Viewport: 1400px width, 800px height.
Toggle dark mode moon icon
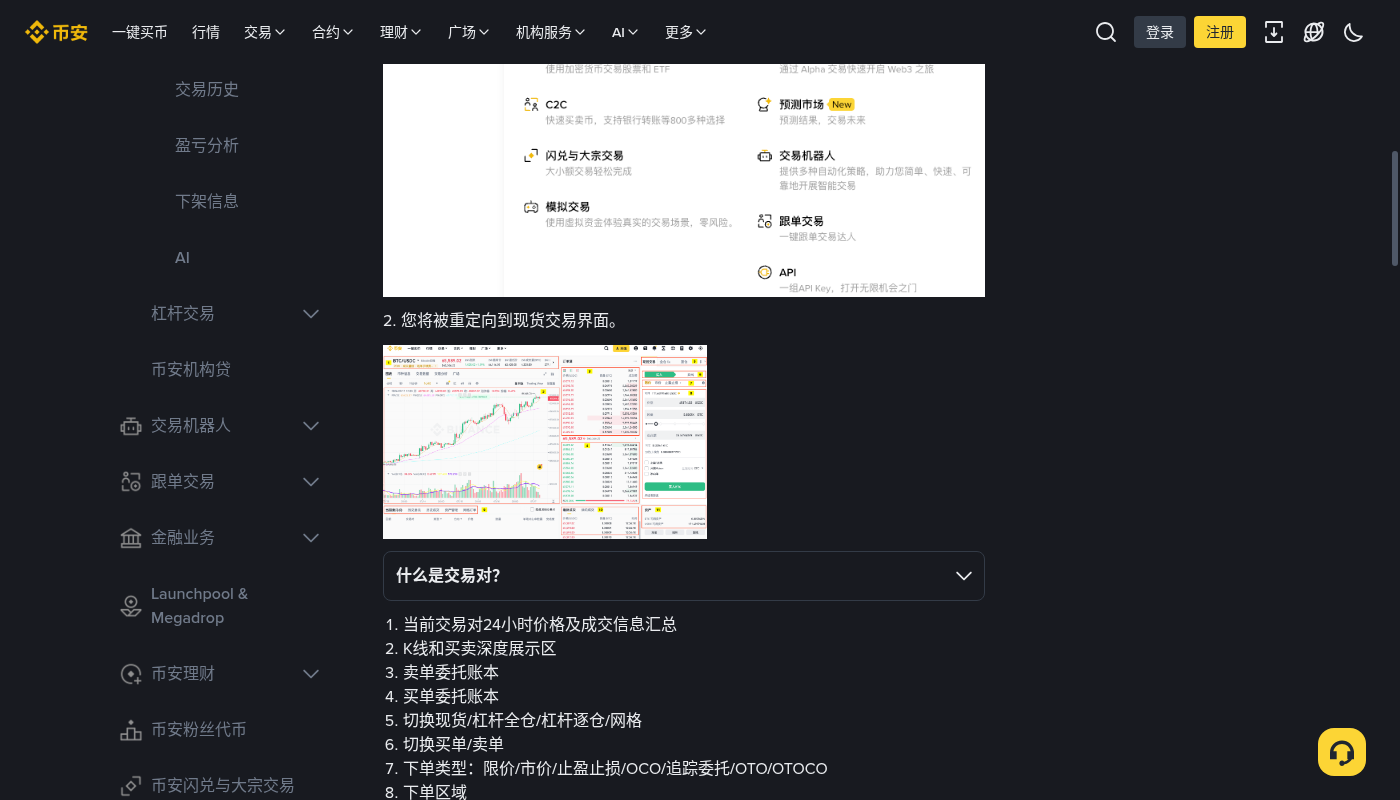click(x=1354, y=32)
